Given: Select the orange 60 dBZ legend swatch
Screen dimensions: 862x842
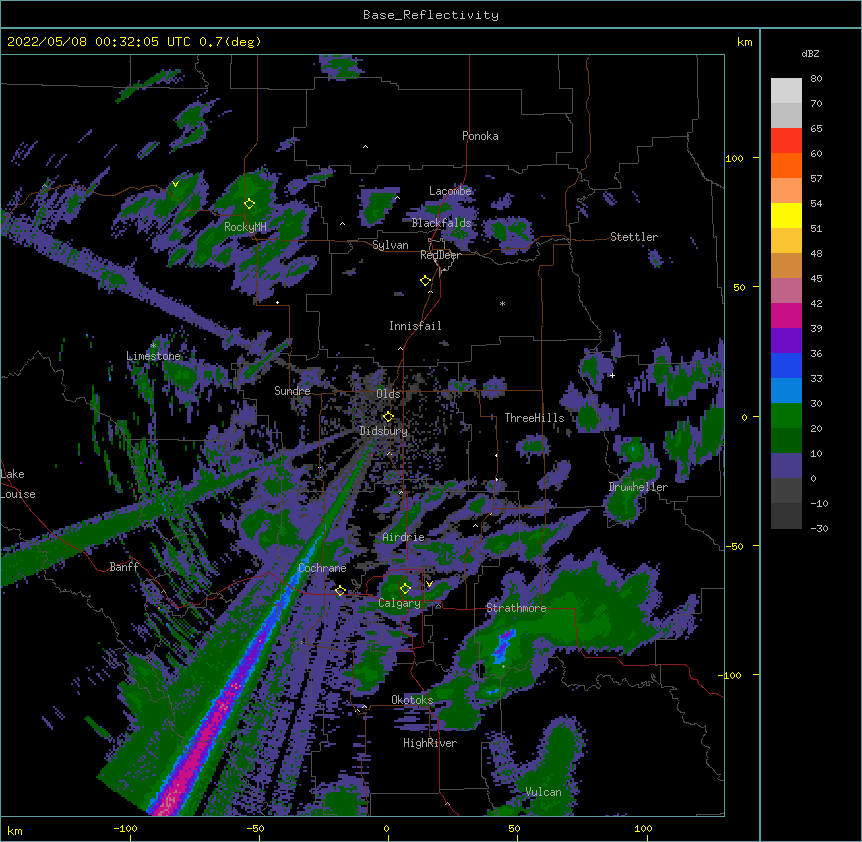Looking at the screenshot, I should click(786, 165).
